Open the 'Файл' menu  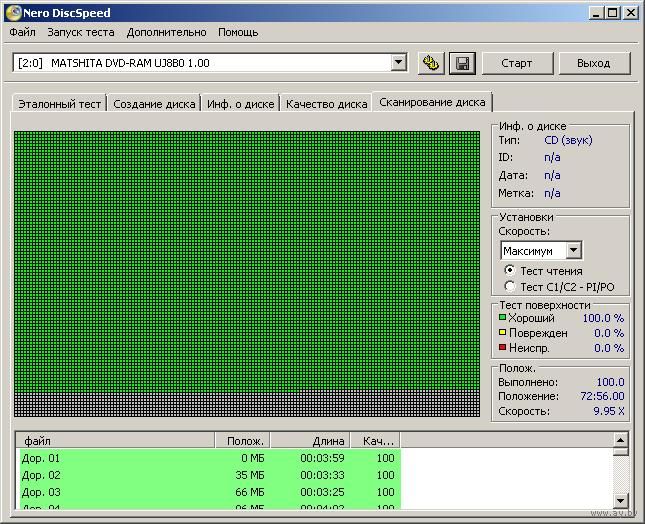pos(22,32)
